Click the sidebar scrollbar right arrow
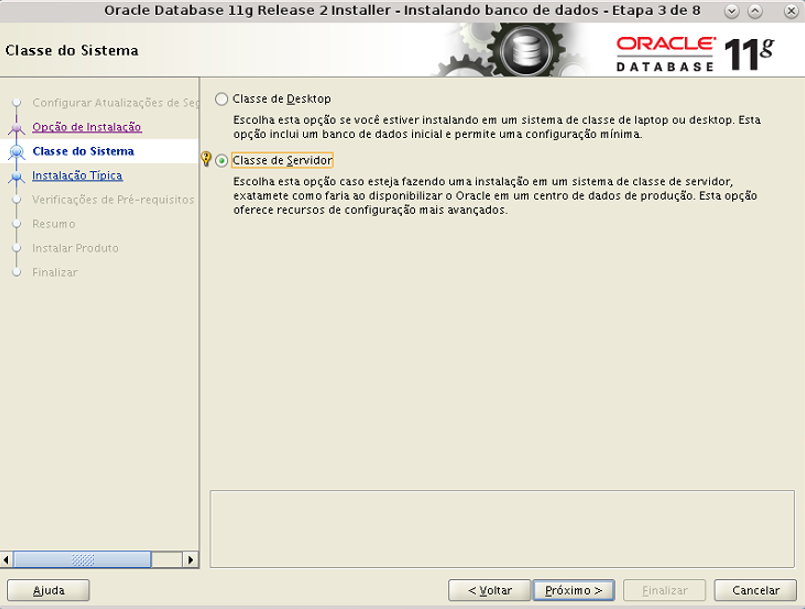Screen dimensions: 805x609 click(x=190, y=559)
